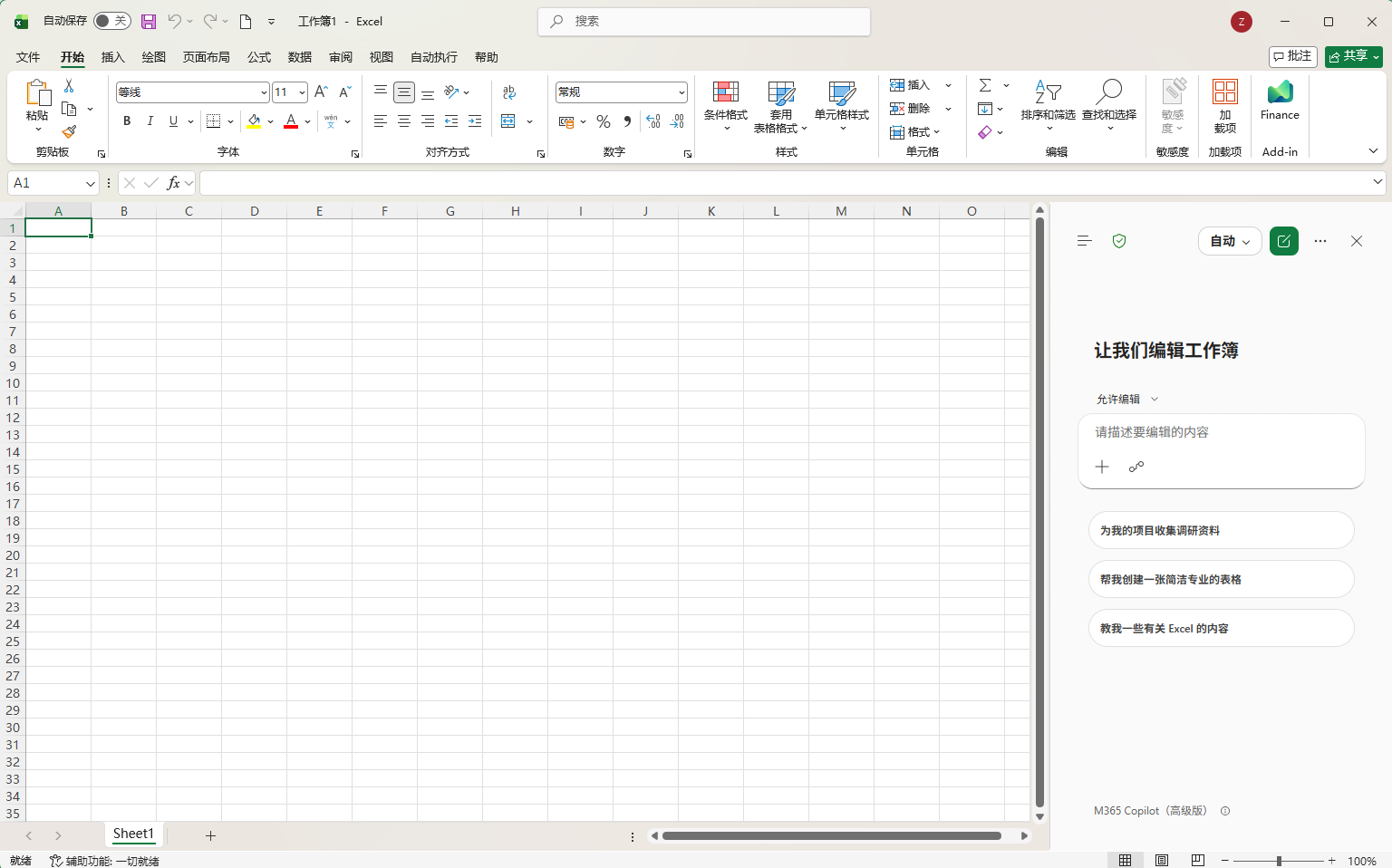Click the center horizontal alignment icon
The height and width of the screenshot is (868, 1392).
[404, 121]
